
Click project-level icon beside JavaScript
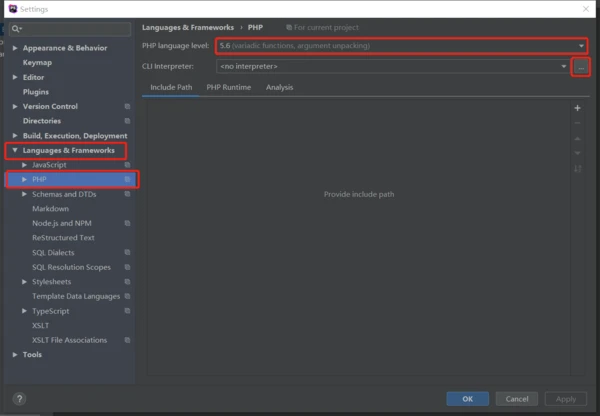pos(127,165)
